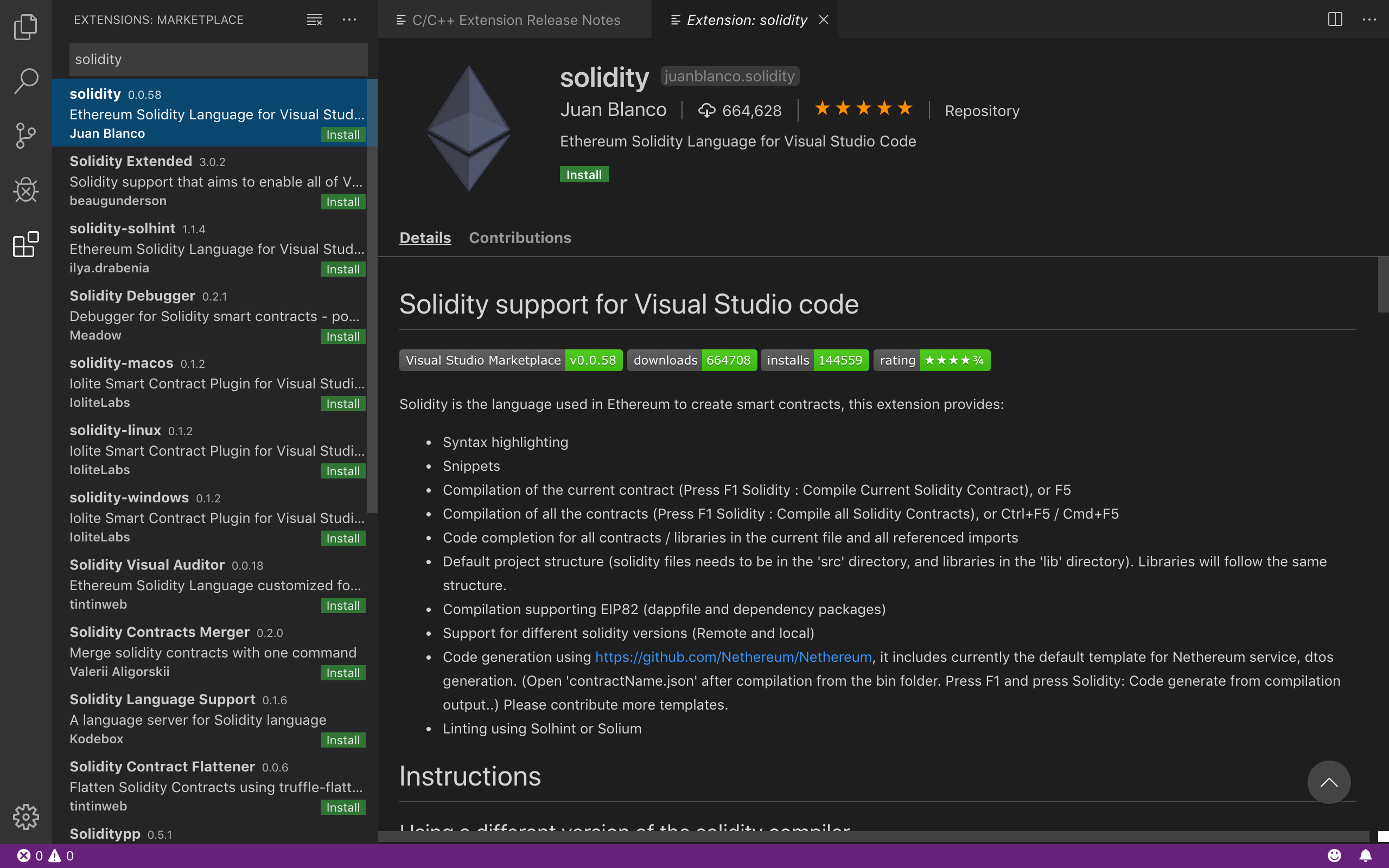Open extensions panel More Actions menu
The width and height of the screenshot is (1389, 868).
point(349,20)
